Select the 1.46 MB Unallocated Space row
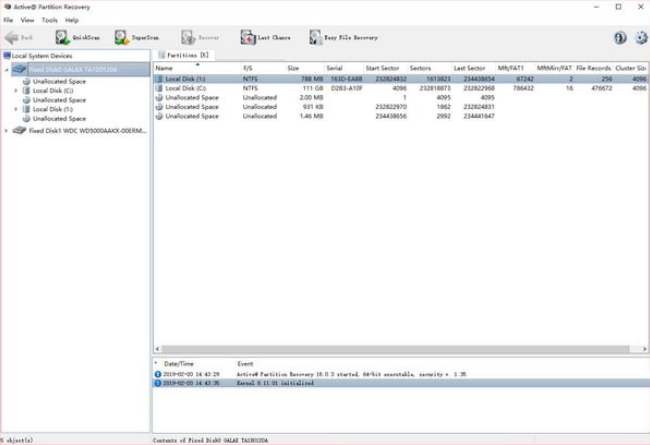 (x=400, y=116)
